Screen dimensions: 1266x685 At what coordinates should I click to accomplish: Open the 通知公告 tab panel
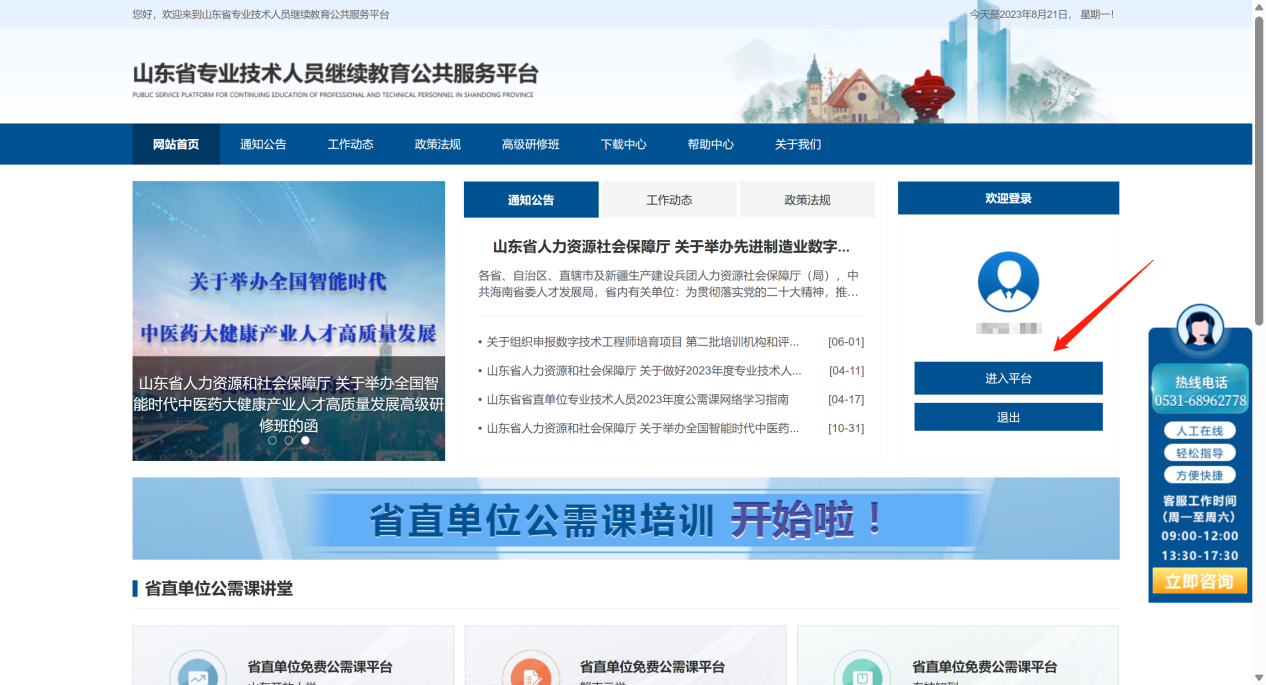529,198
